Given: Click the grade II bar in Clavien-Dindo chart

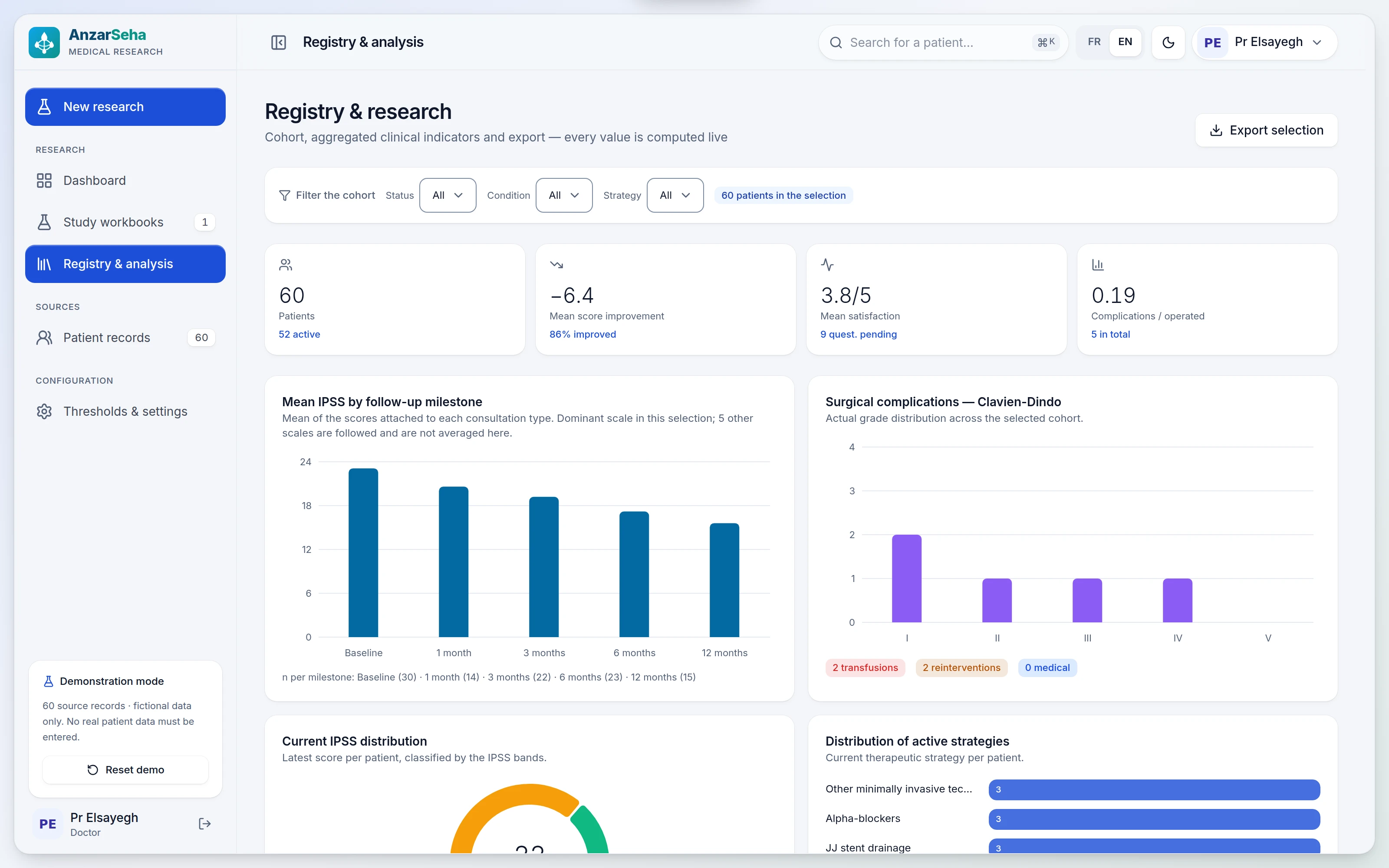Looking at the screenshot, I should (x=997, y=601).
